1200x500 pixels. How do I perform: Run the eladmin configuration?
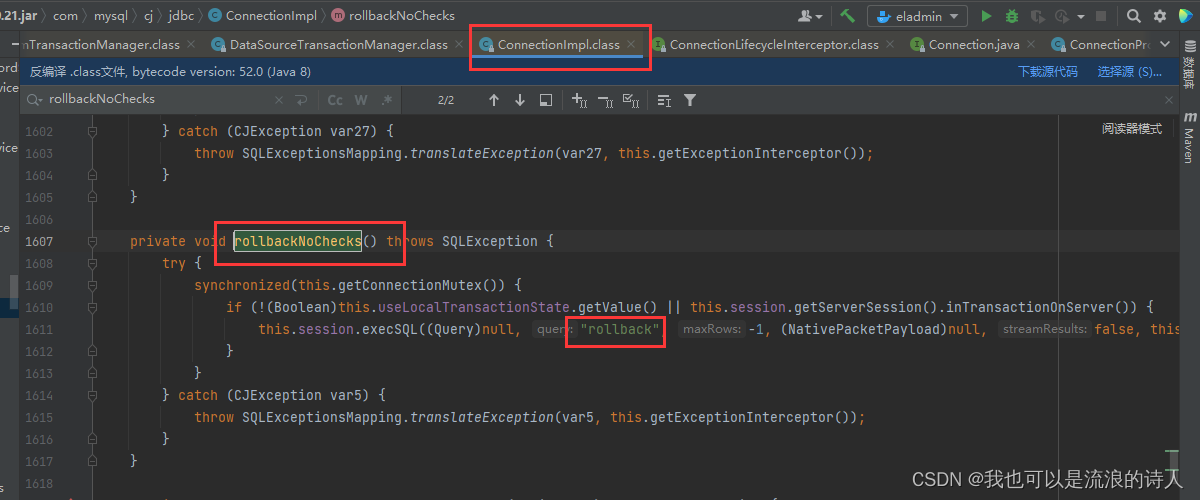(987, 16)
